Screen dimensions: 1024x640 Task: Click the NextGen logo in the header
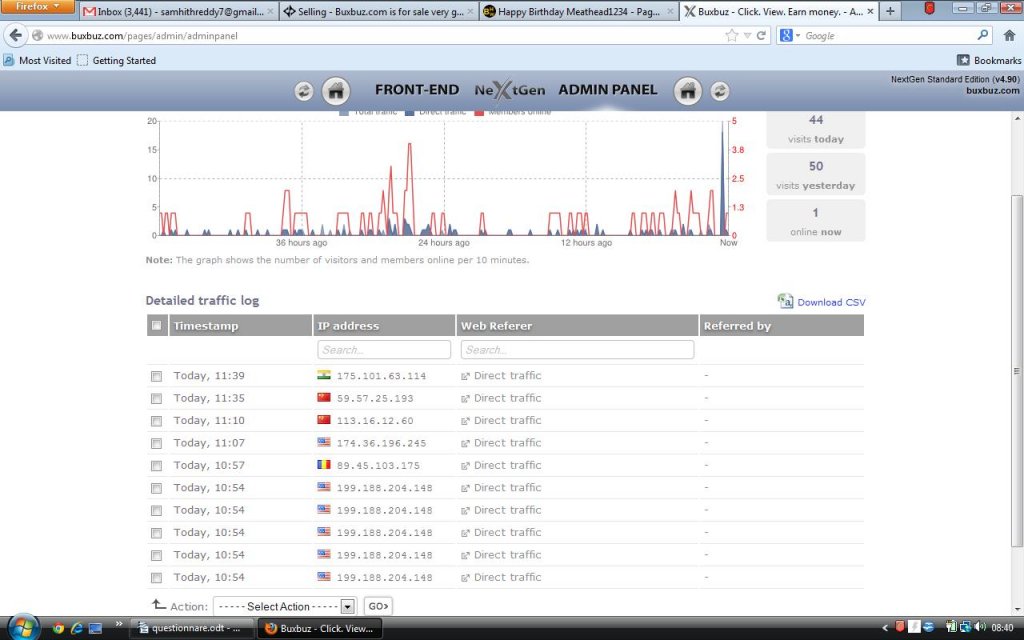[509, 90]
